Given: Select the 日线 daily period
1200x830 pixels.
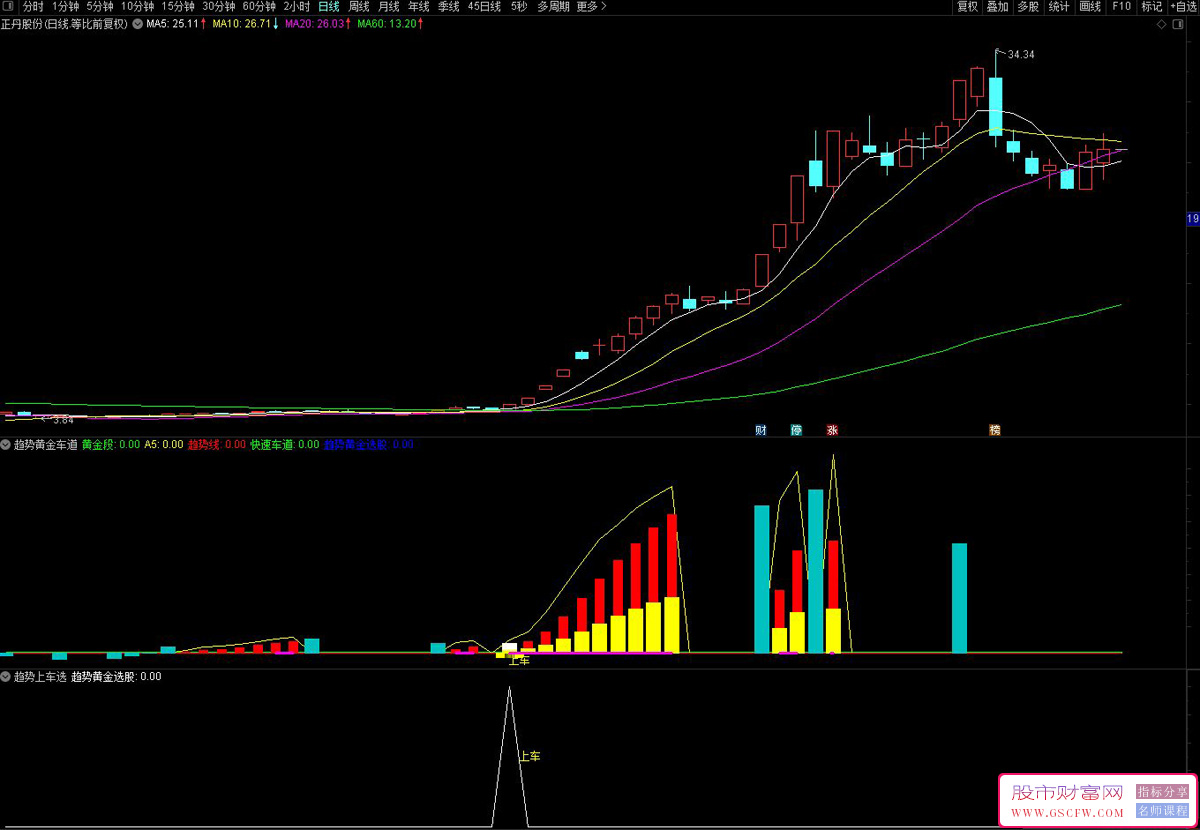Looking at the screenshot, I should click(x=329, y=6).
